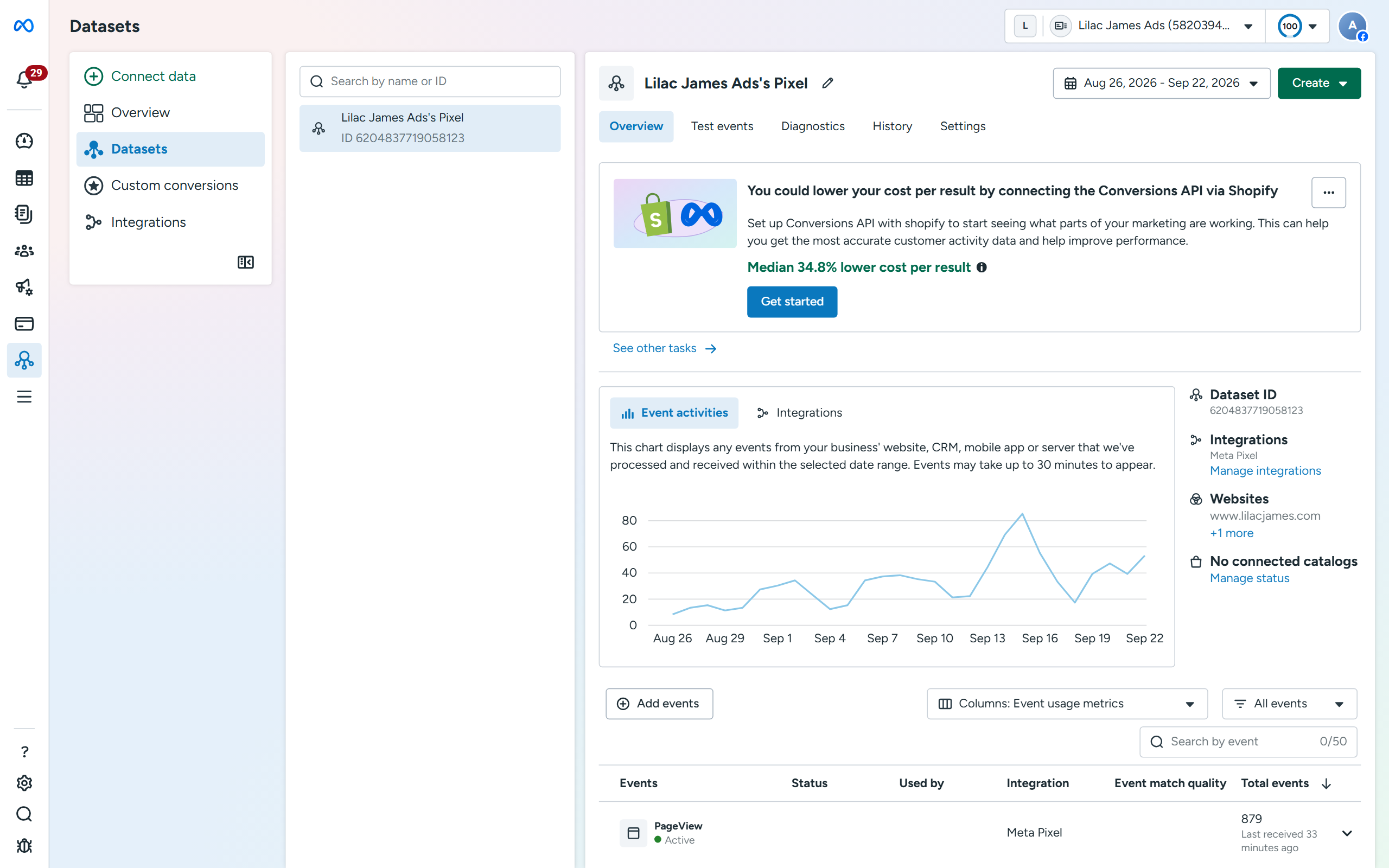Viewport: 1389px width, 868px height.
Task: Sort by Total events column
Action: (1286, 783)
